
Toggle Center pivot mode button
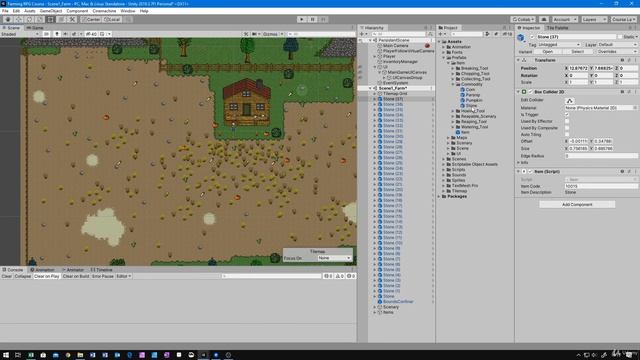pos(91,19)
